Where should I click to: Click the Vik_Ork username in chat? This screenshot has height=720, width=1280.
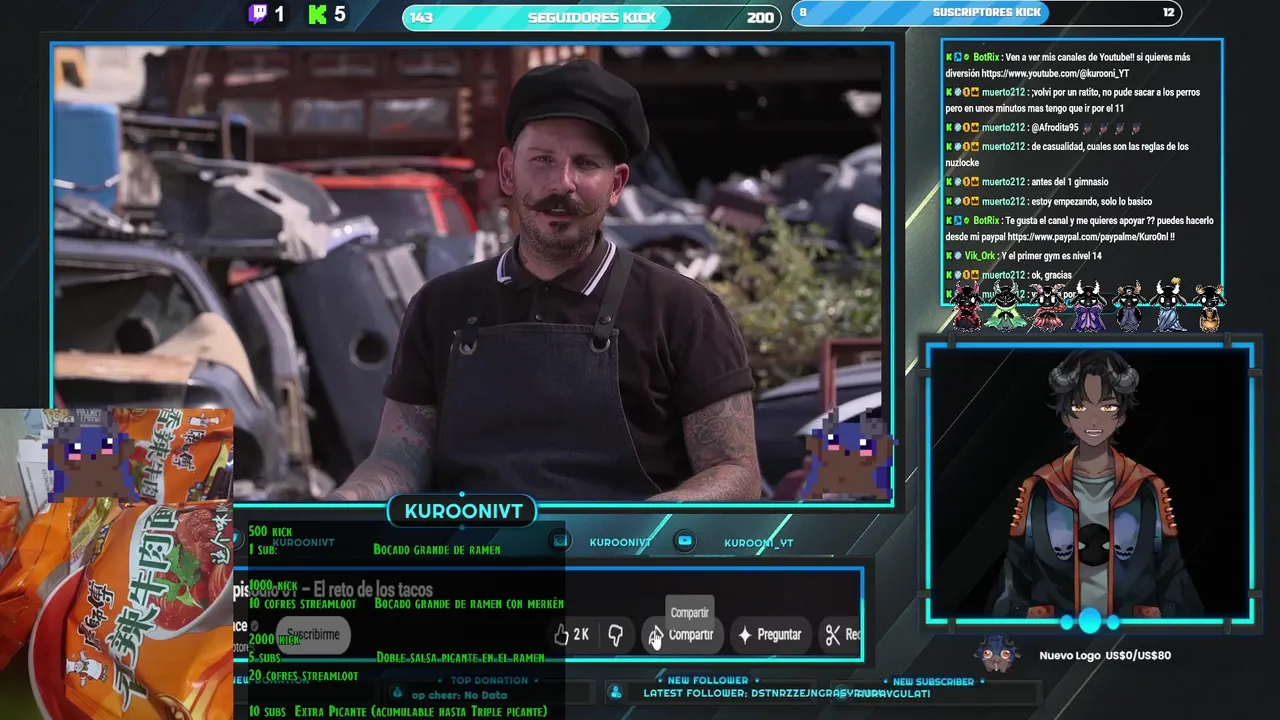coord(980,256)
